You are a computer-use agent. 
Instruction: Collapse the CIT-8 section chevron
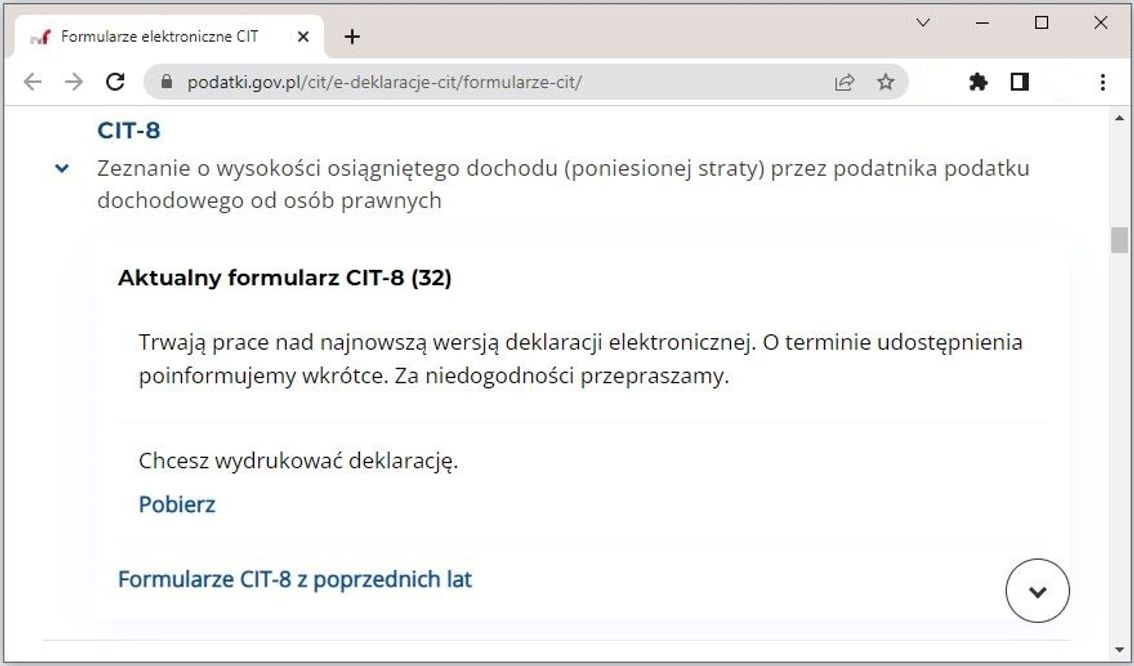click(62, 169)
